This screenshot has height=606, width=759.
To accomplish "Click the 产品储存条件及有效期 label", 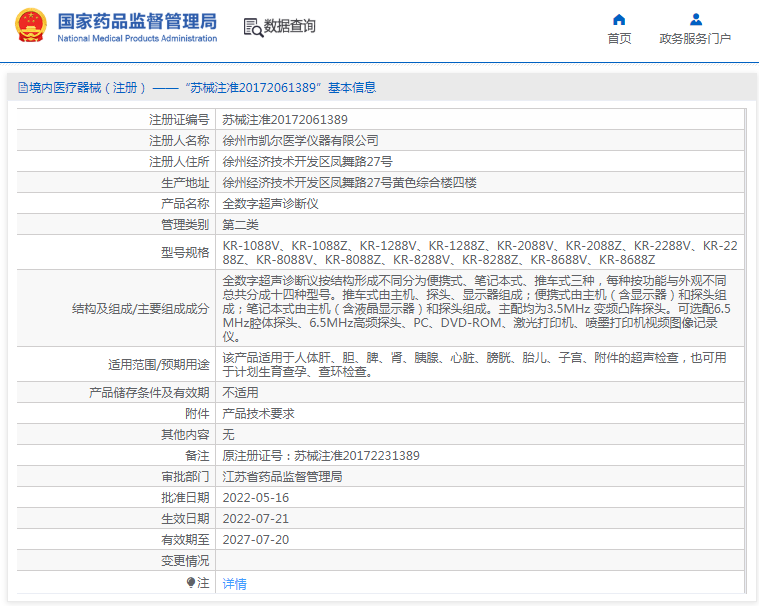I will coord(149,393).
